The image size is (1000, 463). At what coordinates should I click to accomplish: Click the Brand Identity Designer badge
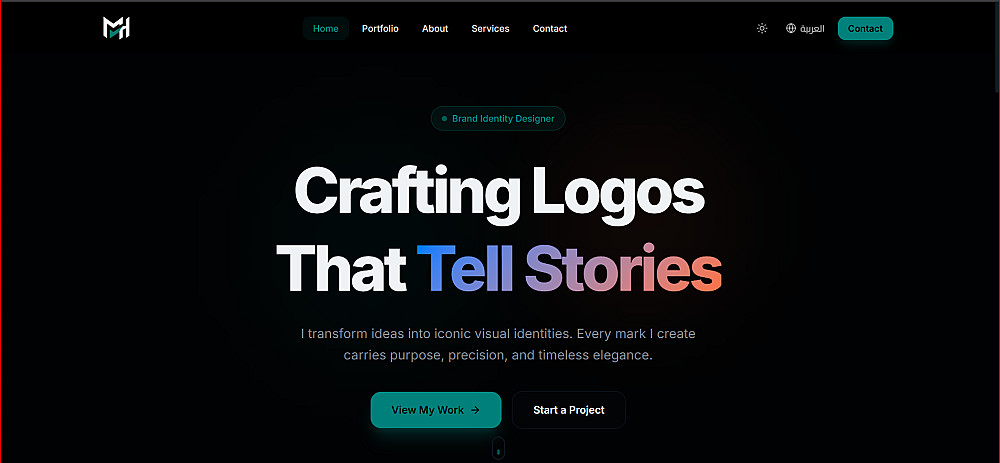tap(498, 119)
